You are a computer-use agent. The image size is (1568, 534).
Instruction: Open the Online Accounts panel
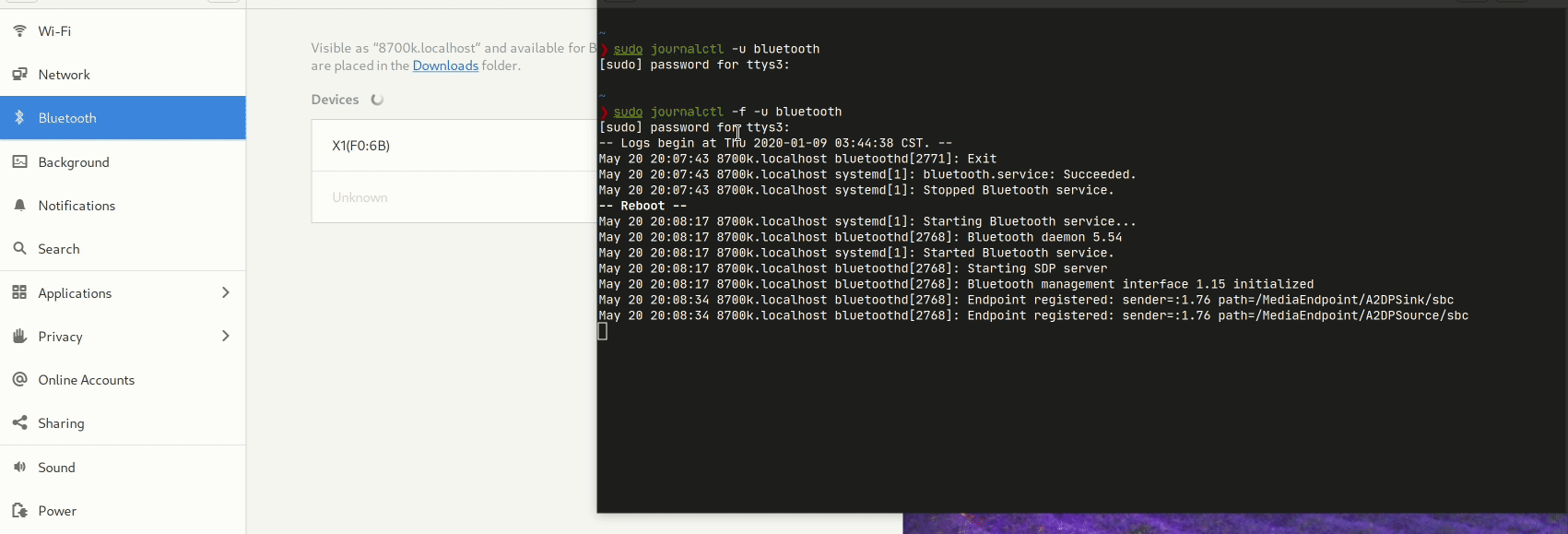[123, 379]
